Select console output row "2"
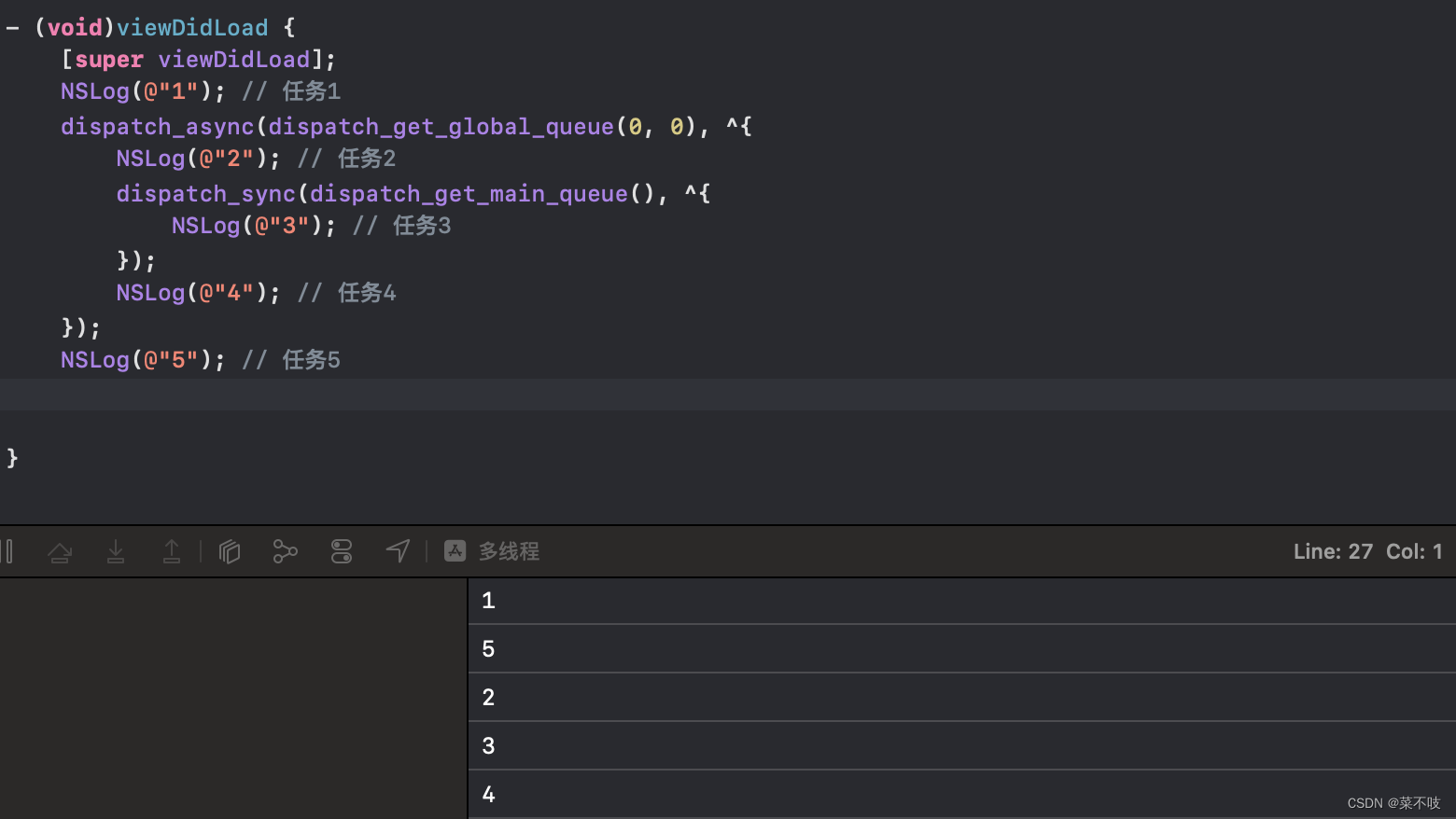The height and width of the screenshot is (819, 1456). point(962,698)
